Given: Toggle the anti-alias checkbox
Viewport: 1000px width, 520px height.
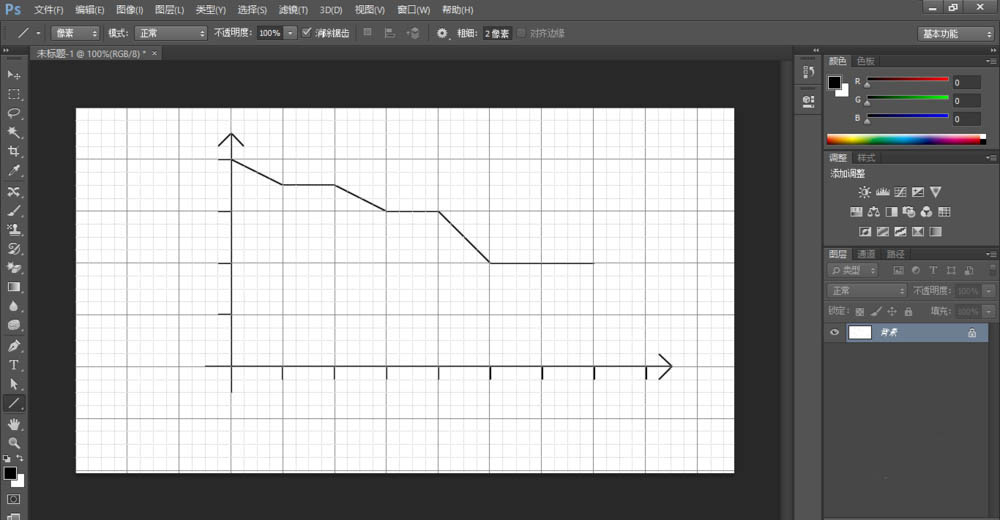Looking at the screenshot, I should [307, 33].
